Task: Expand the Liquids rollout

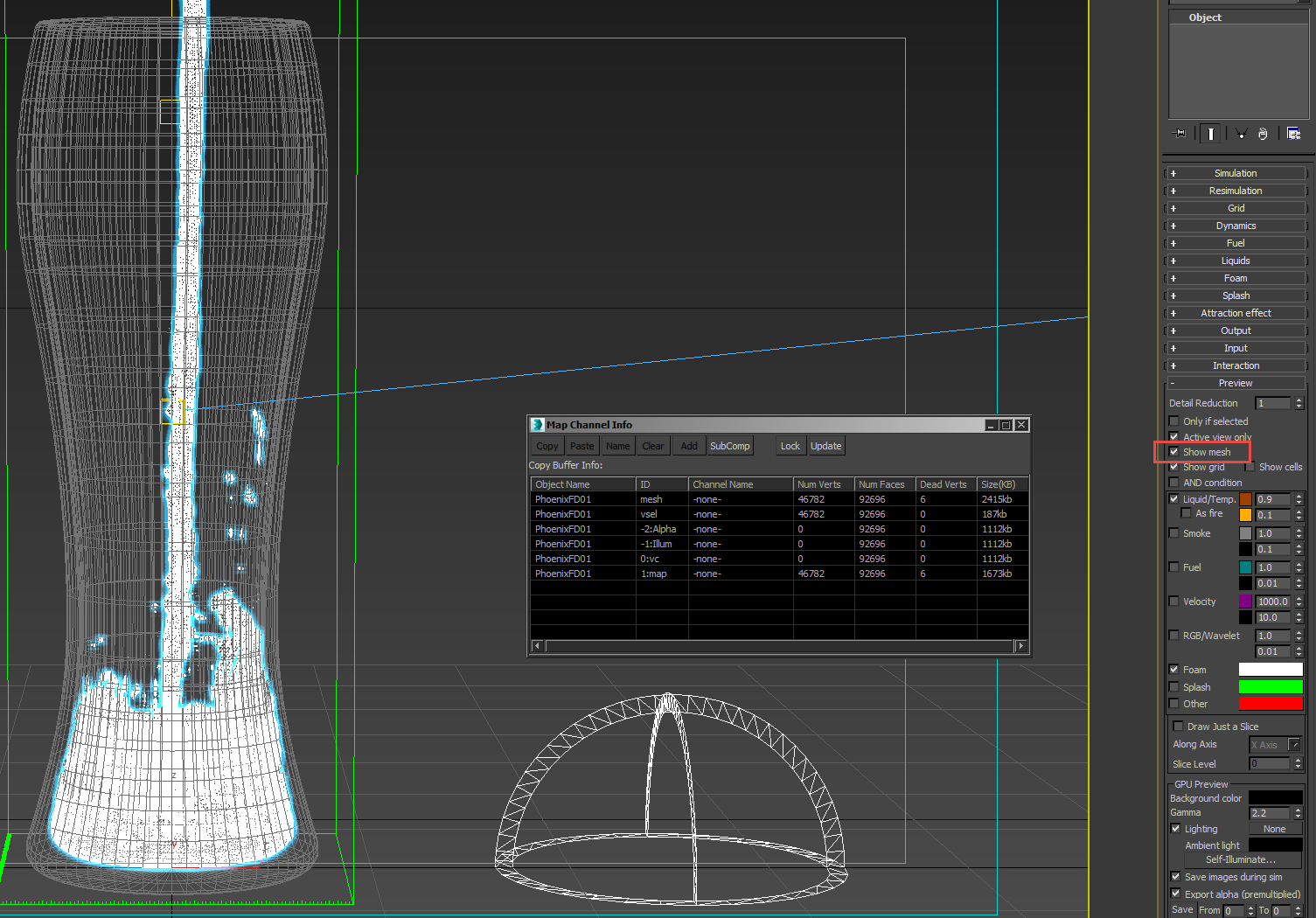Action: 1236,261
